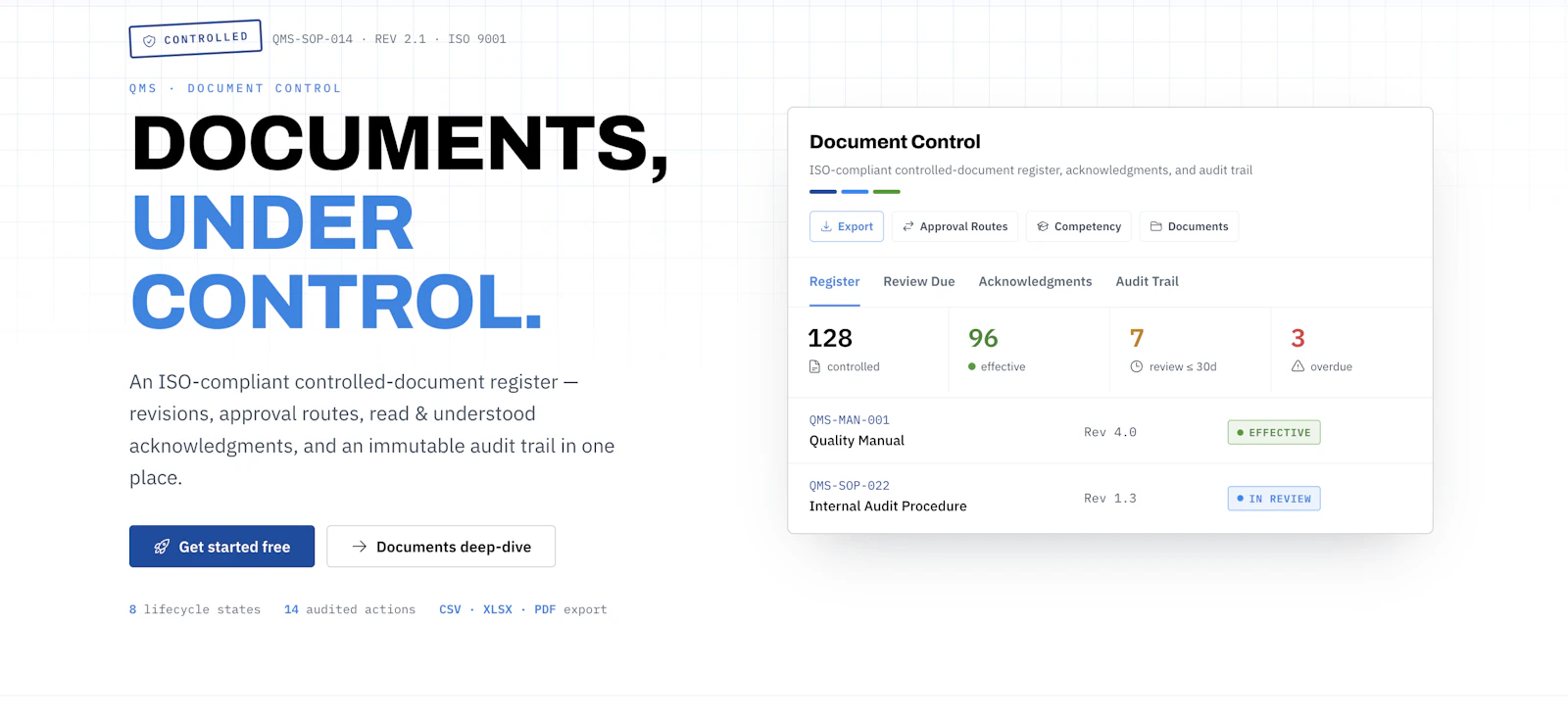Click the Approval Routes arrows icon
Screen dimensions: 1568x722
click(908, 226)
